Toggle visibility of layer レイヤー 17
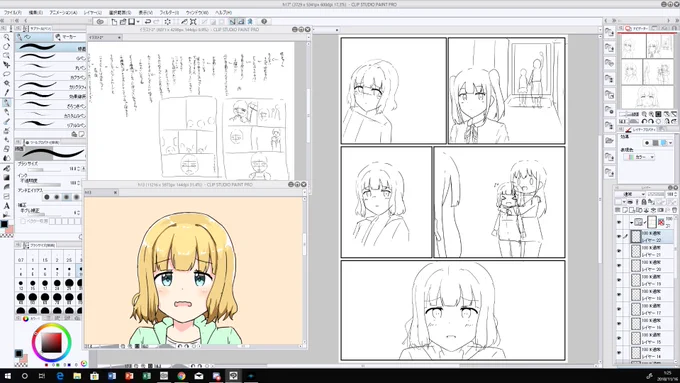 [619, 309]
